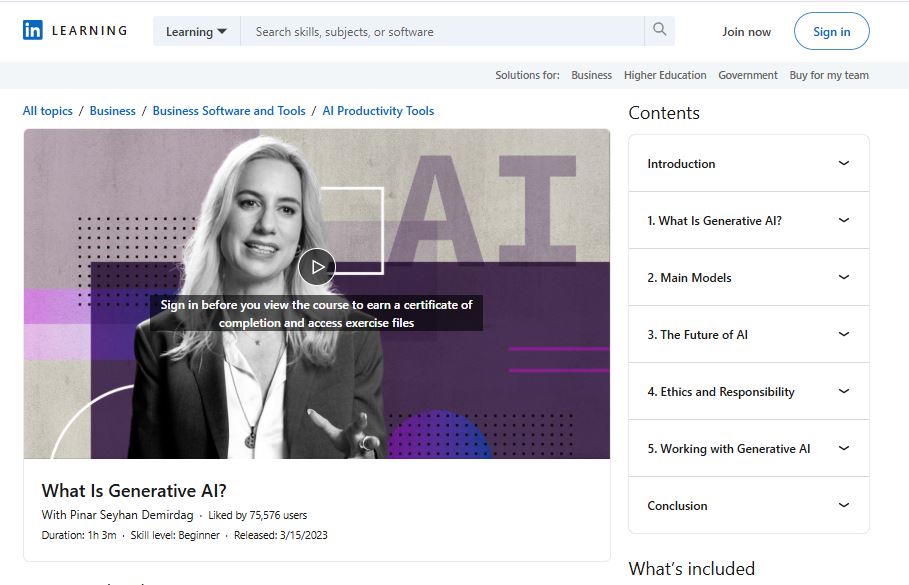The image size is (909, 585).
Task: Open the All topics breadcrumb
Action: pyautogui.click(x=48, y=111)
